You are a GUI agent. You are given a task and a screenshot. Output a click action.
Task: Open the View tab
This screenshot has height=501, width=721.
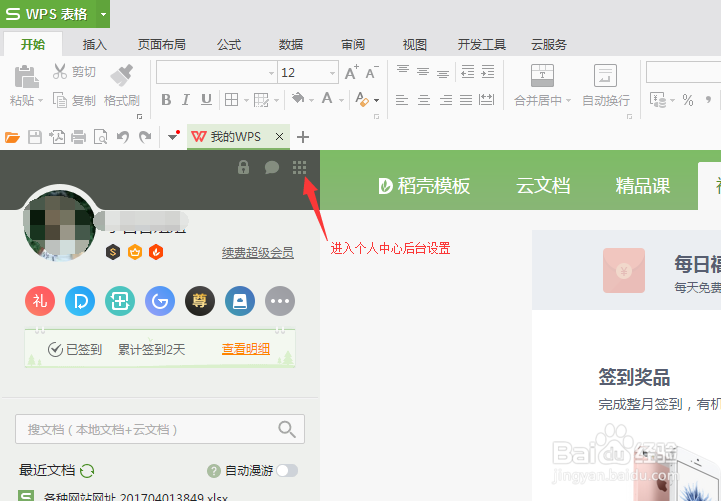point(415,45)
